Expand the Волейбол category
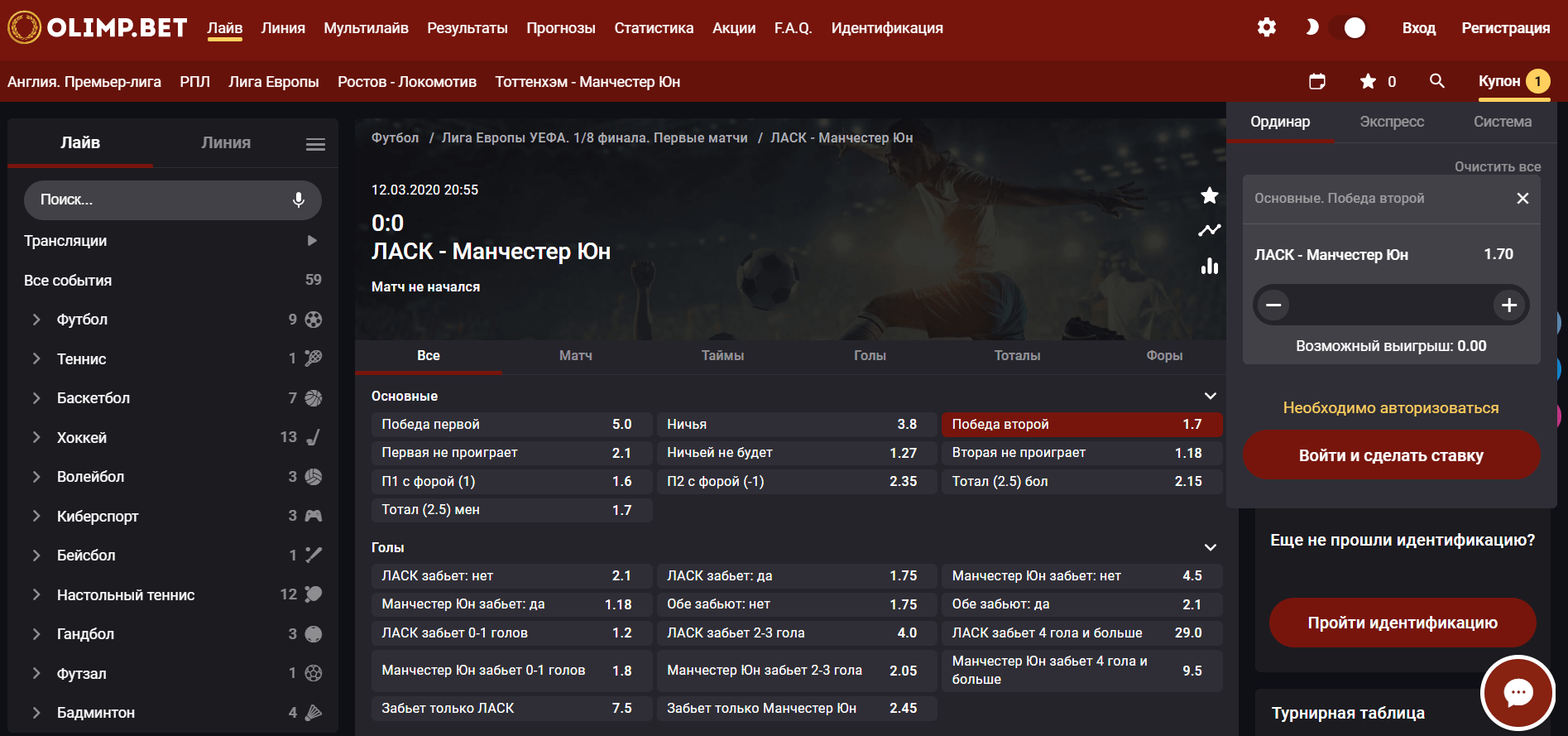 [x=36, y=477]
